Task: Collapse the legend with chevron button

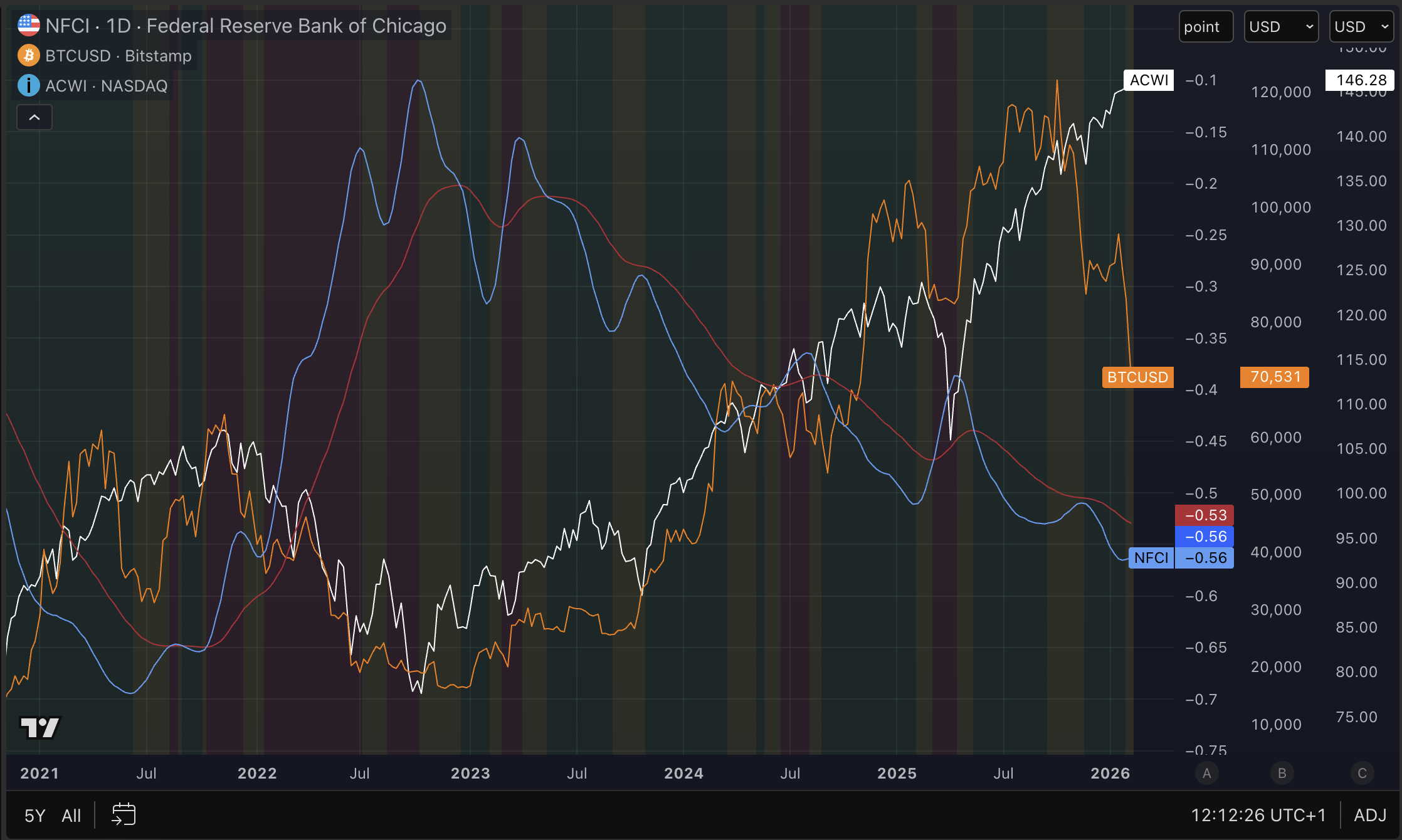Action: click(34, 117)
